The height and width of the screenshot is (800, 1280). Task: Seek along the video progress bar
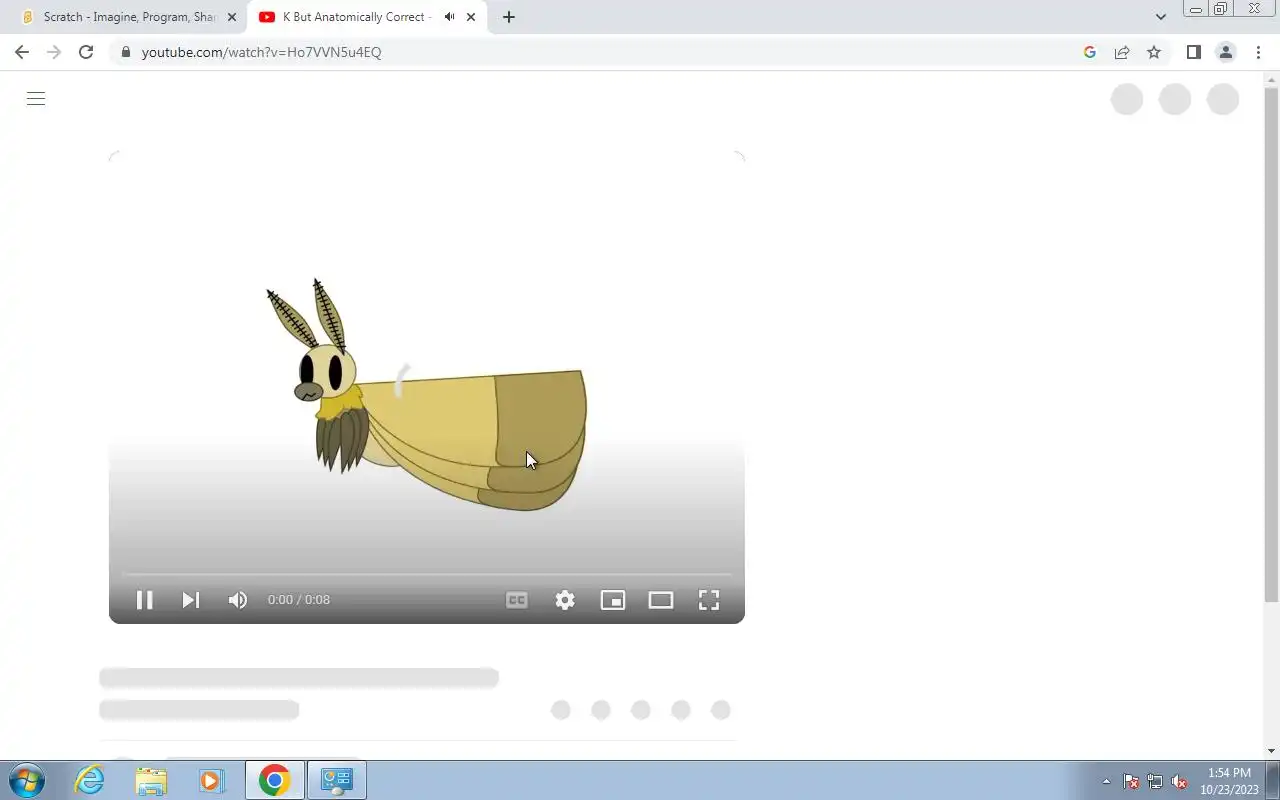(x=427, y=574)
